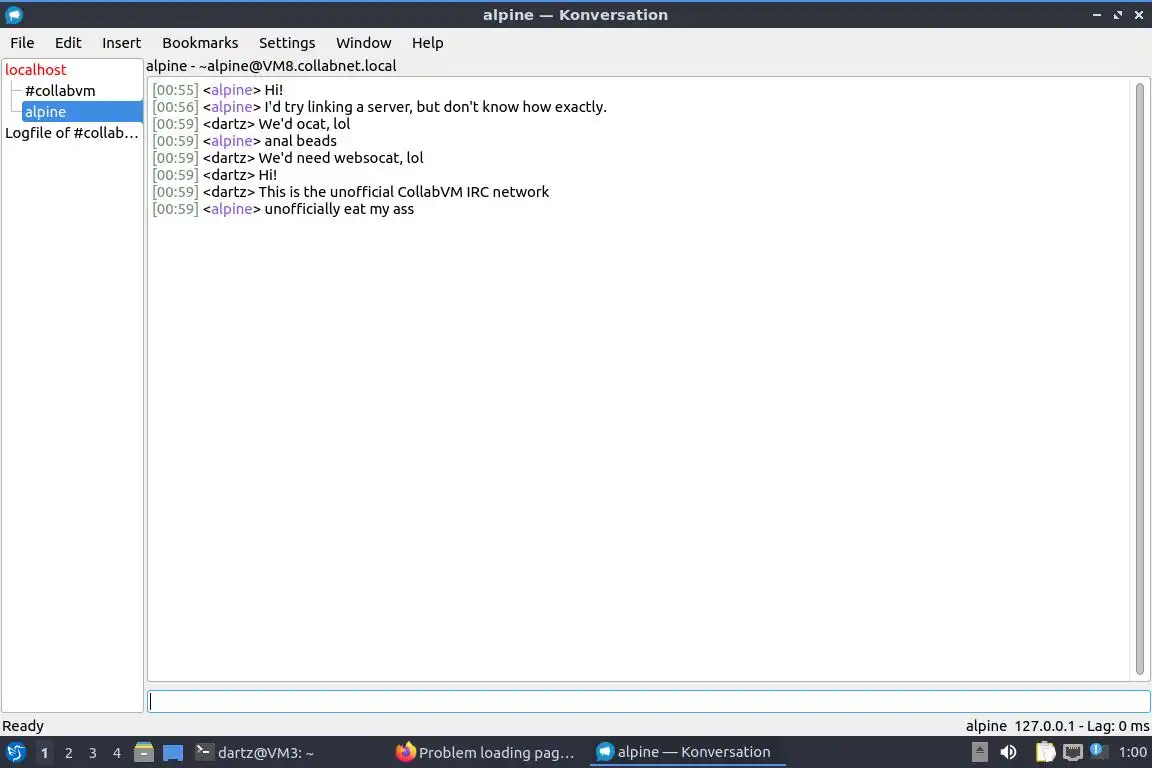Switch to virtual desktop 3
Screen dimensions: 1152x768
pos(93,753)
